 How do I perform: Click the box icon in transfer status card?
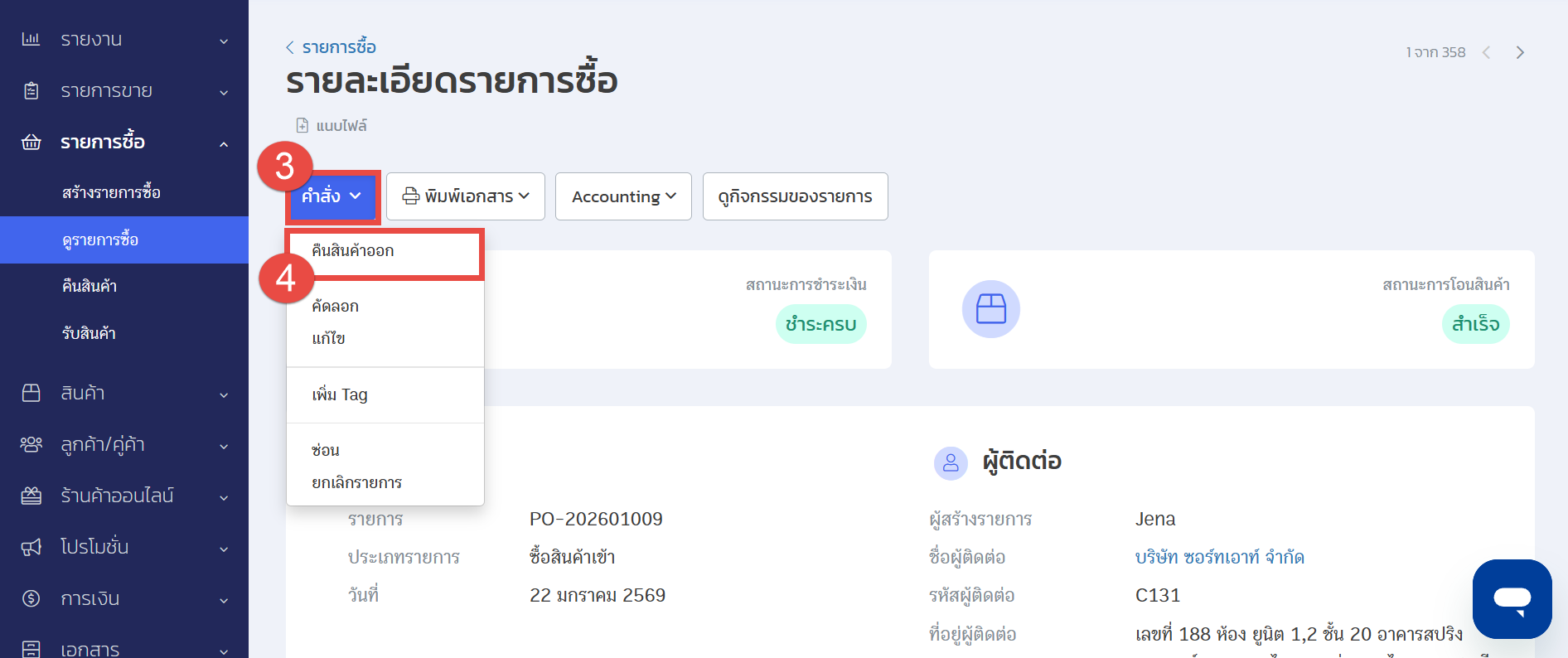(990, 309)
